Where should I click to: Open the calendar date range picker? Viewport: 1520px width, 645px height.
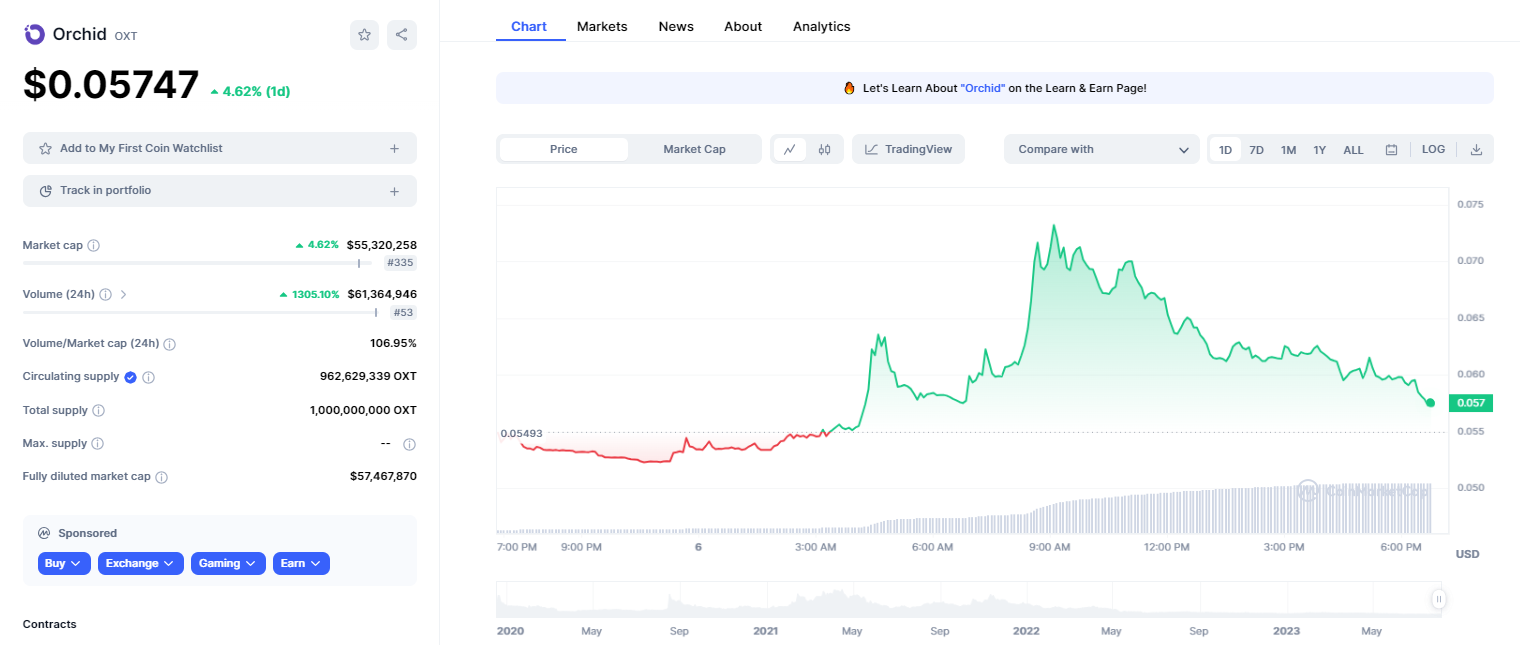[1391, 150]
